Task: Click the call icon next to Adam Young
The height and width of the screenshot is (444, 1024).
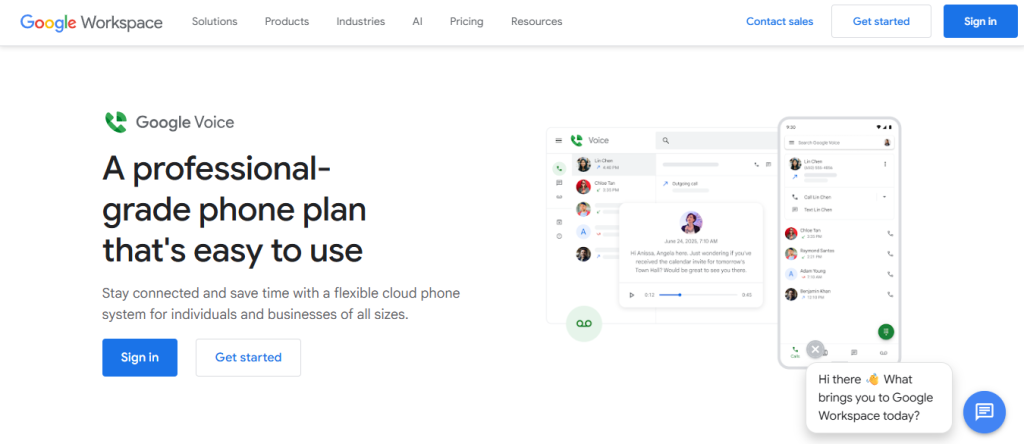Action: pyautogui.click(x=890, y=274)
